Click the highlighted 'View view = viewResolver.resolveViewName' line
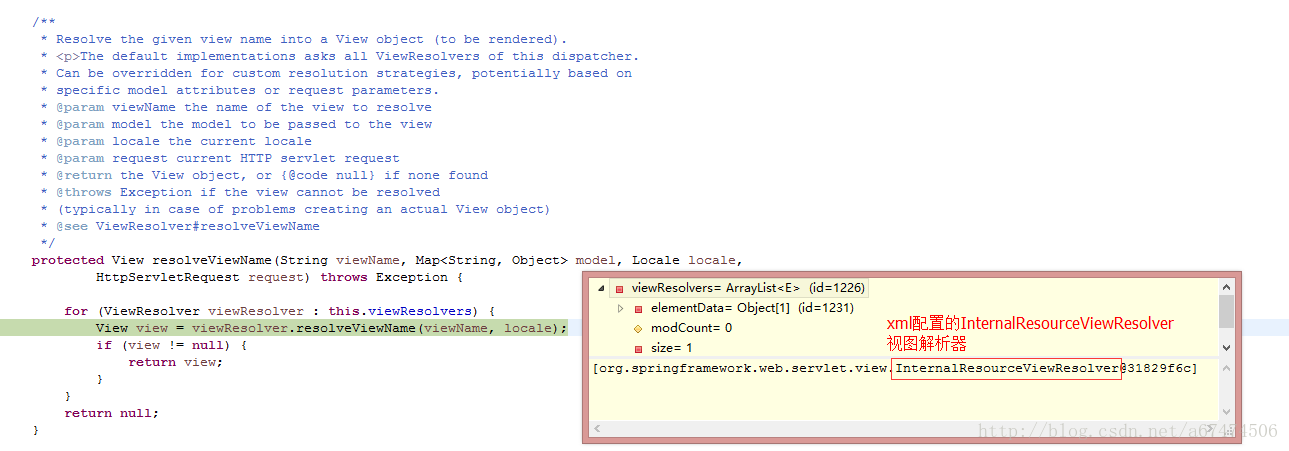This screenshot has width=1289, height=451. 331,328
